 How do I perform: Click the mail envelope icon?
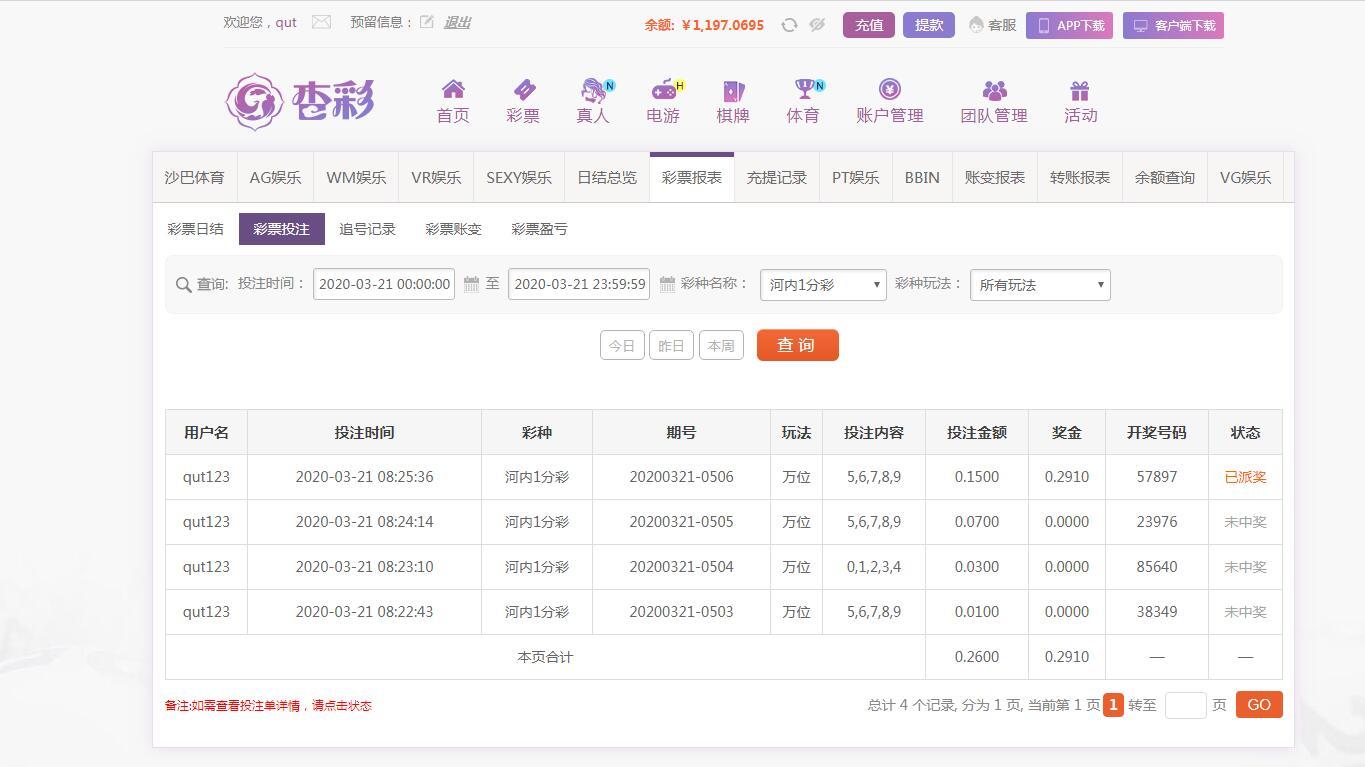pos(321,22)
